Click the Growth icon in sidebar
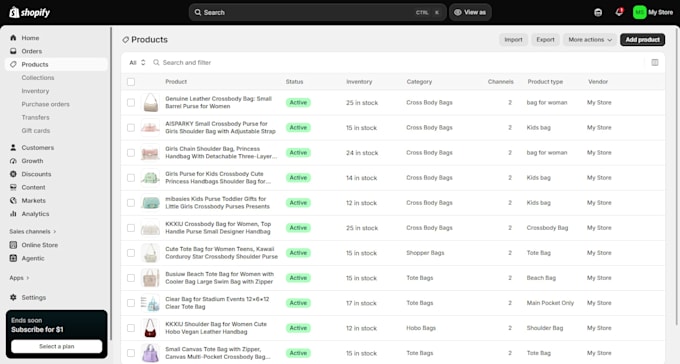The image size is (680, 364). (13, 161)
